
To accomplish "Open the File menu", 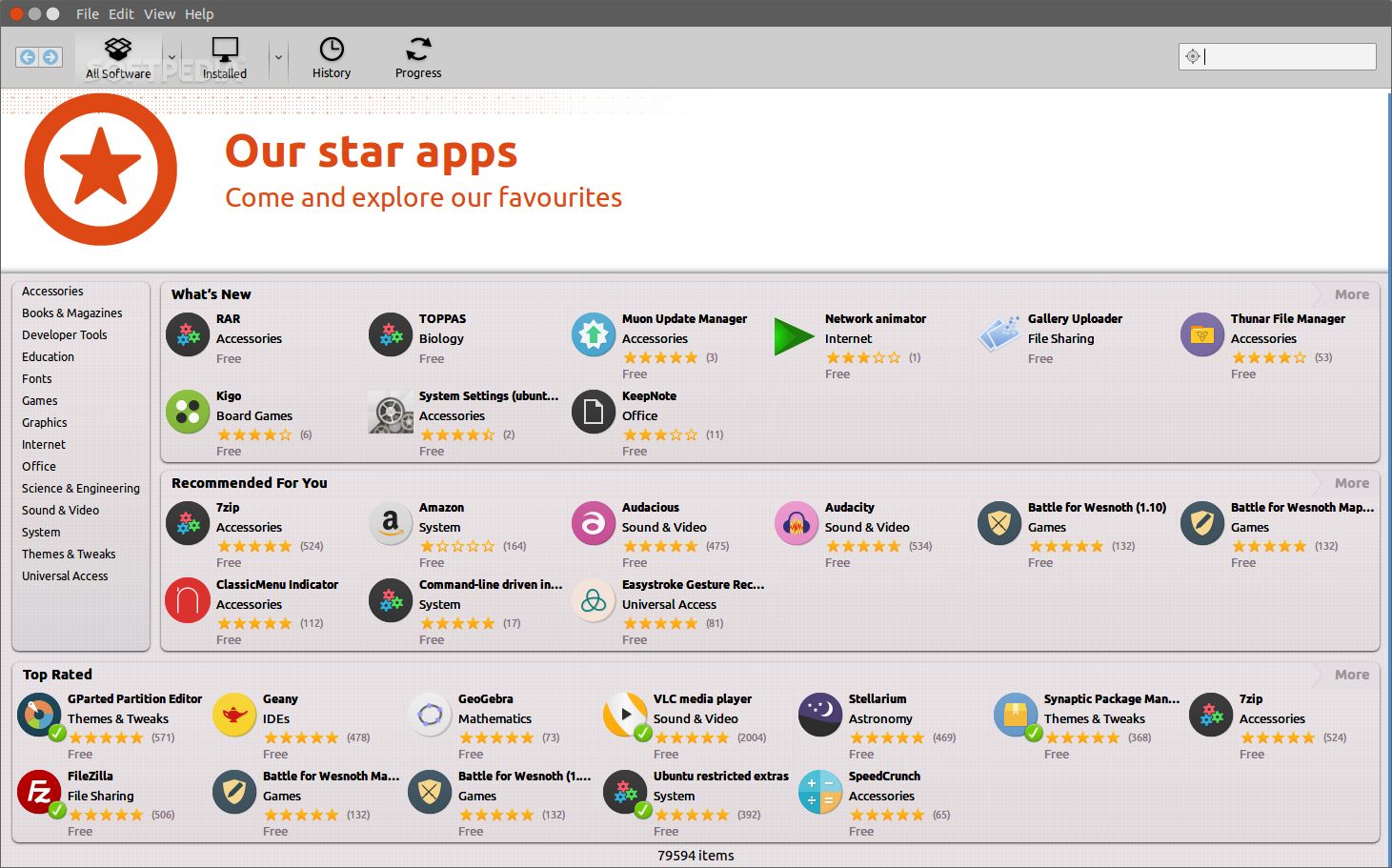I will (88, 13).
